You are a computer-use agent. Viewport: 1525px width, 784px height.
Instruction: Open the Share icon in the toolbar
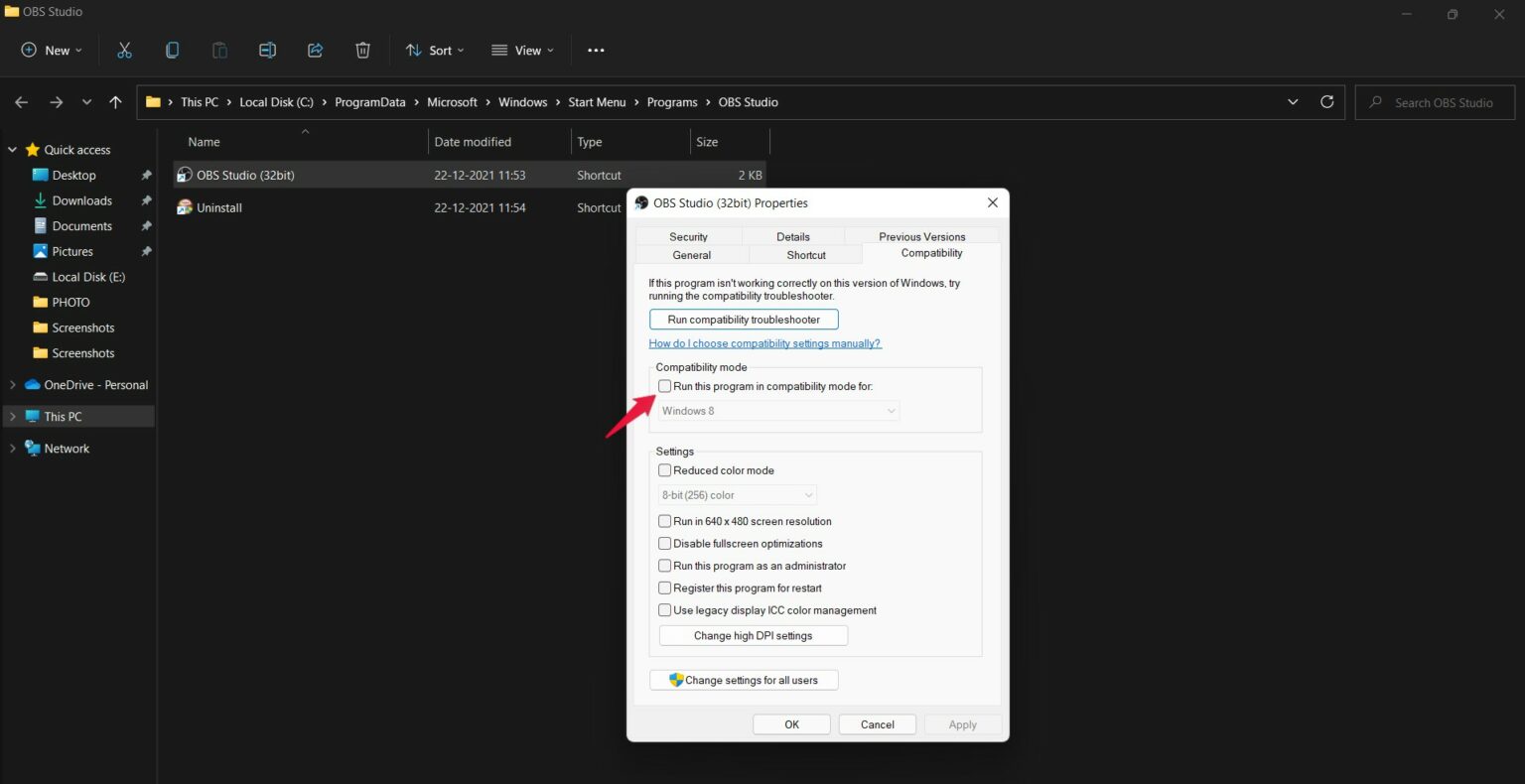[x=315, y=50]
